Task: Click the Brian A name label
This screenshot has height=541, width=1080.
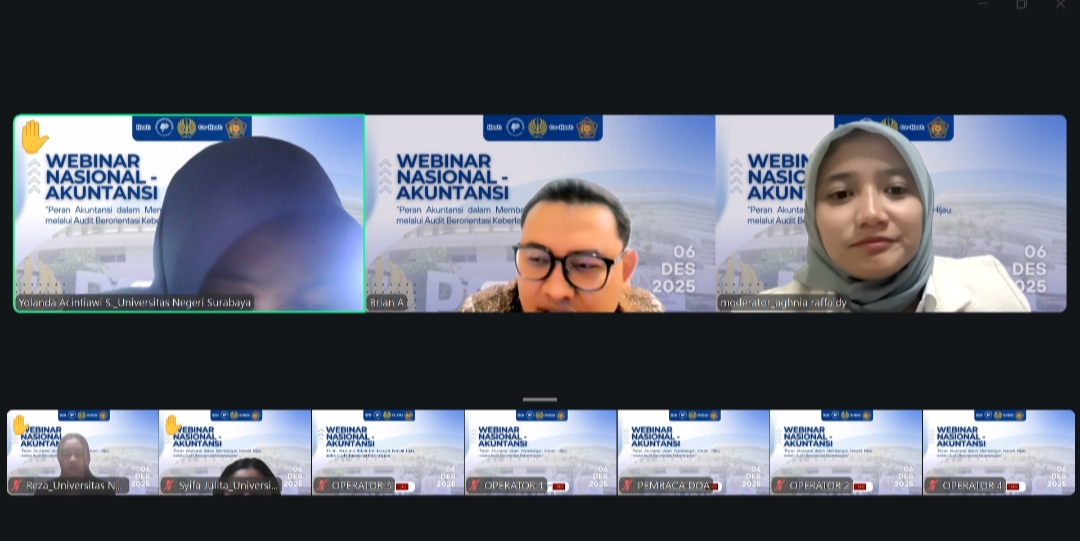Action: click(387, 302)
